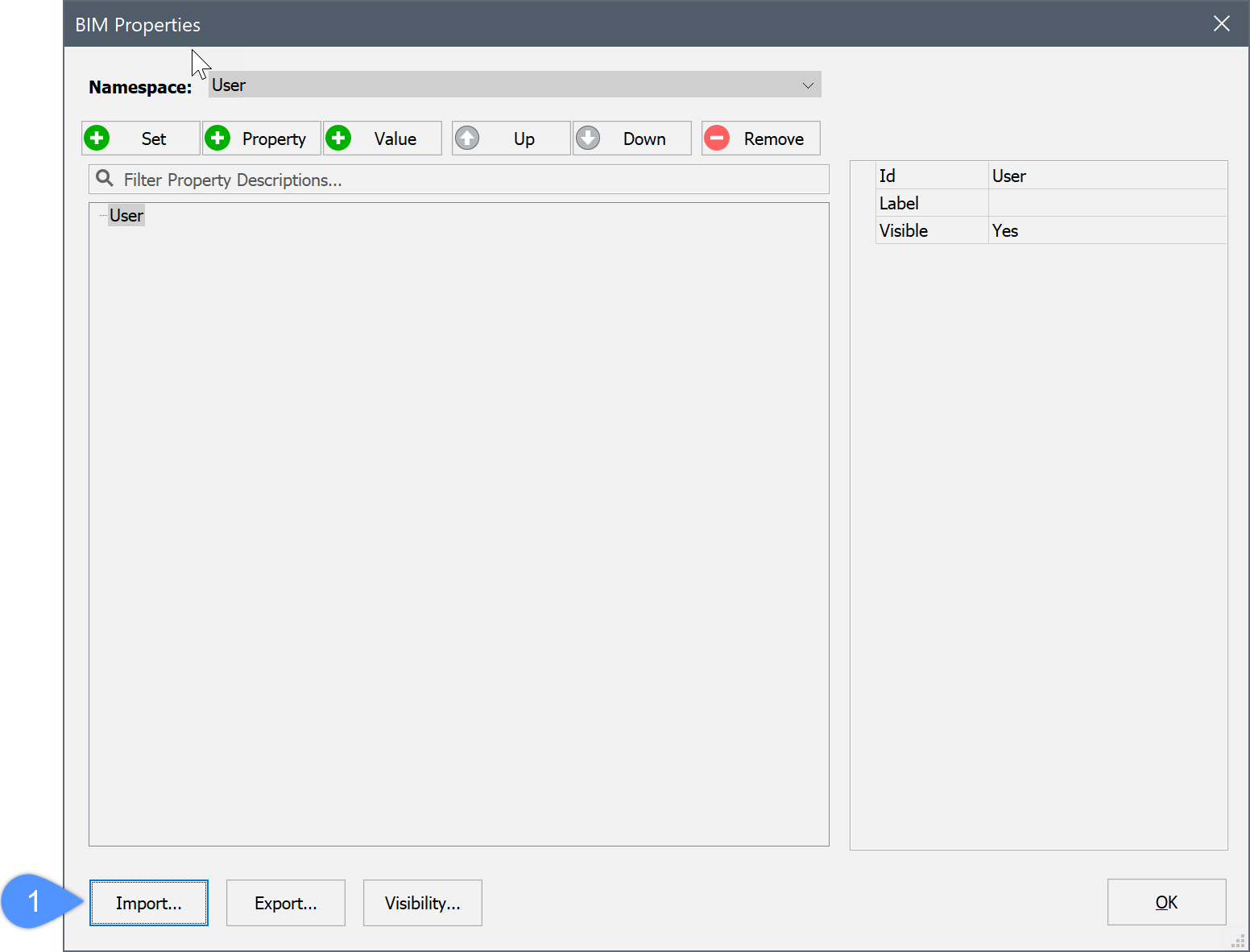Select the User node in the tree
This screenshot has width=1250, height=952.
[x=126, y=216]
